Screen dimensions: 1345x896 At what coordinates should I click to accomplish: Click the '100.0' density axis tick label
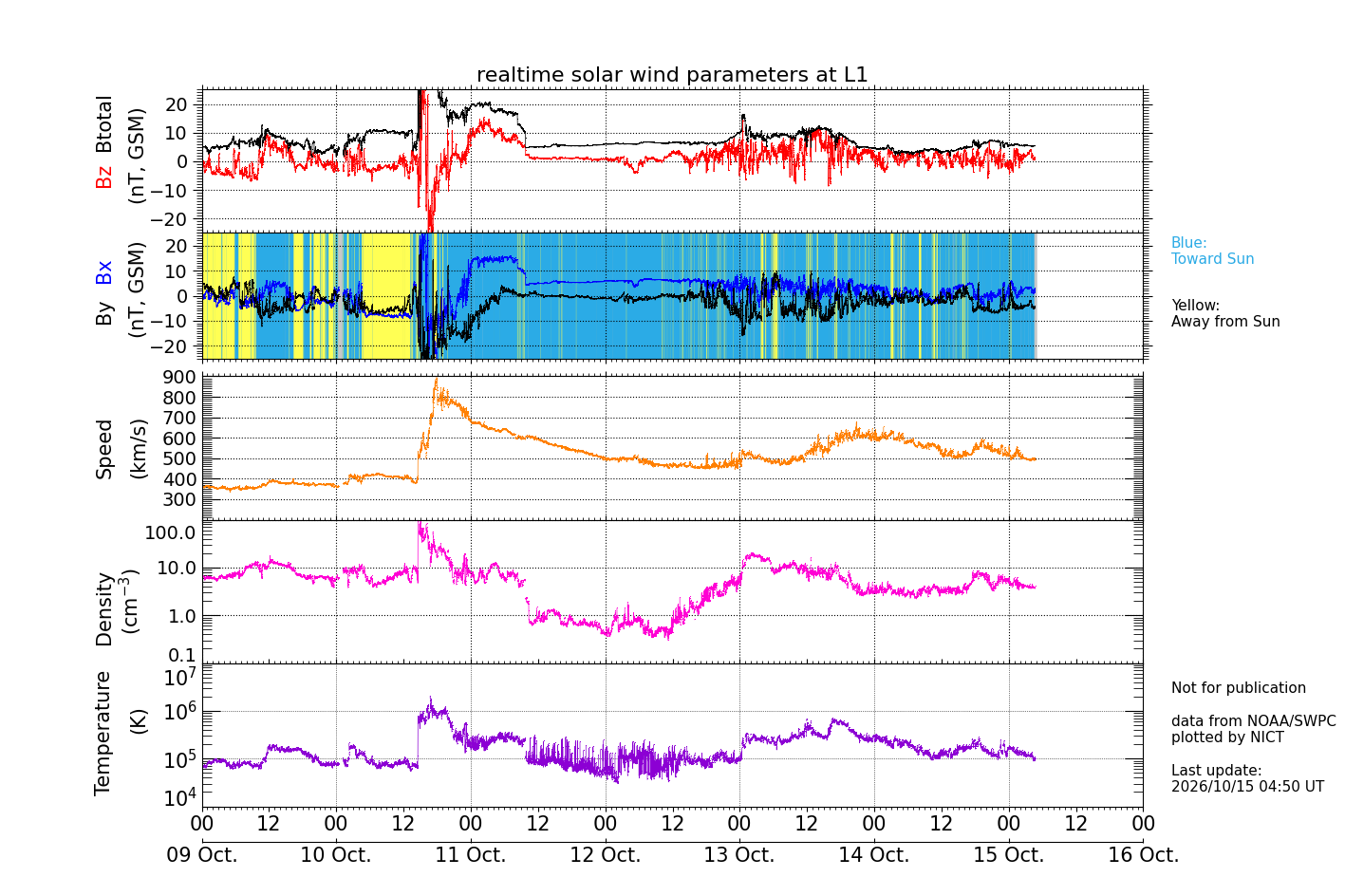point(171,532)
